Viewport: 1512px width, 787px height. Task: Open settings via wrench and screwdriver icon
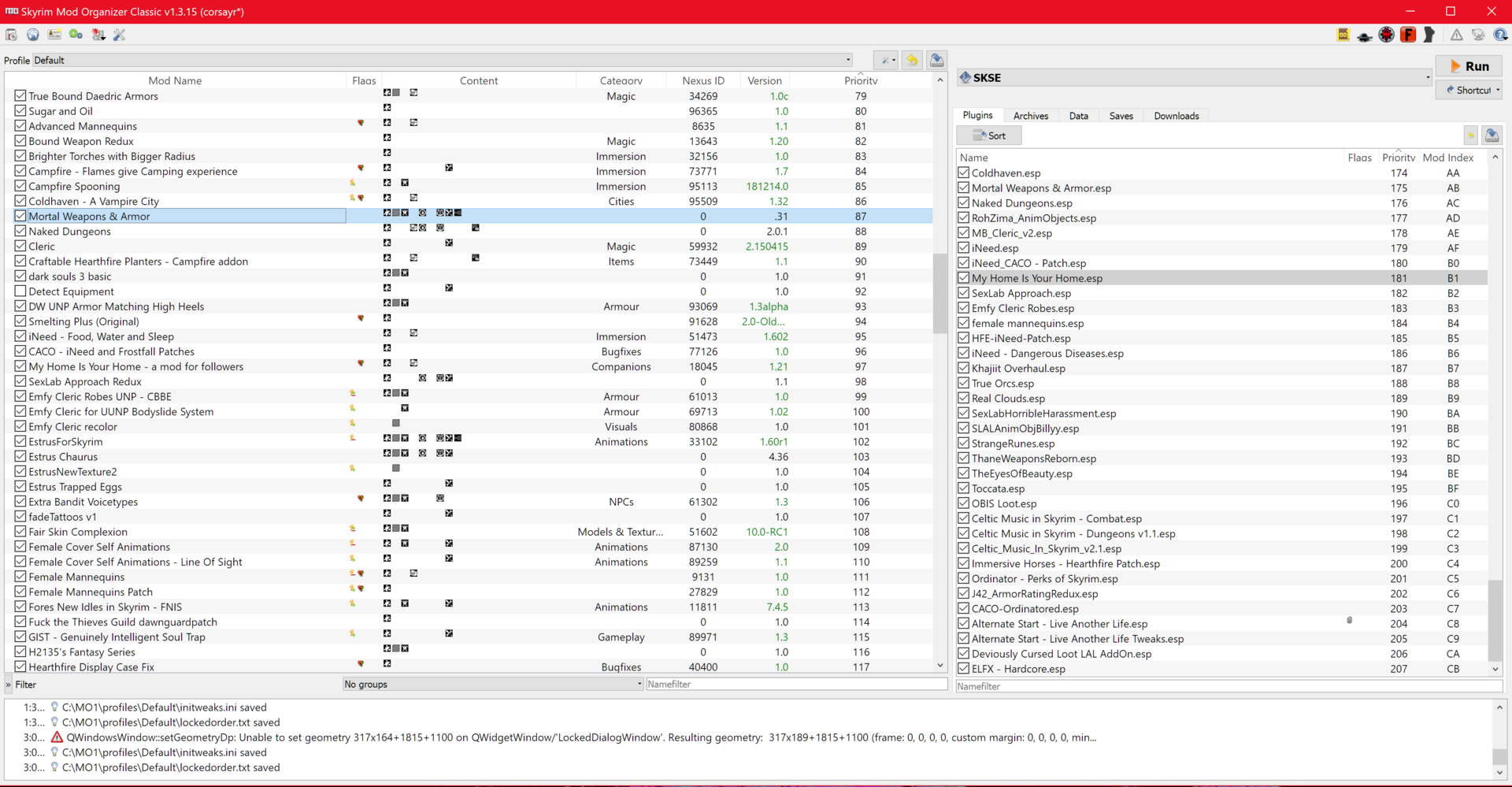[120, 35]
